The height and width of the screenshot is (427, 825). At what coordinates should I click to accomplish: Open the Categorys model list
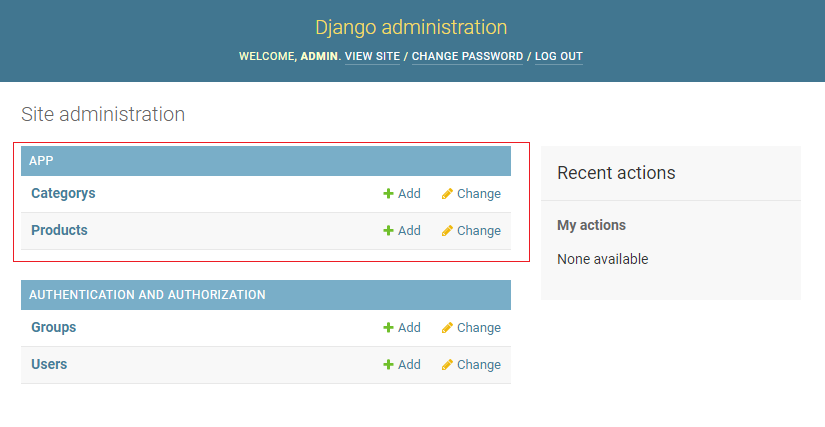coord(63,193)
